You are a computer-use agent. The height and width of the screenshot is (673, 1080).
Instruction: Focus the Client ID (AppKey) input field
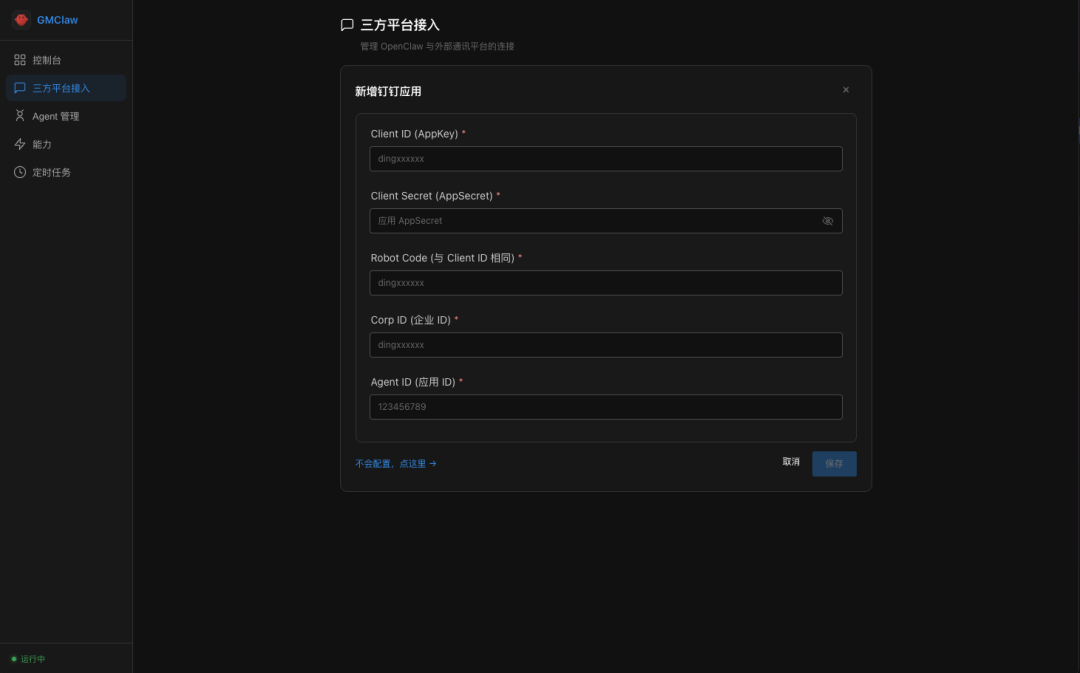click(605, 158)
